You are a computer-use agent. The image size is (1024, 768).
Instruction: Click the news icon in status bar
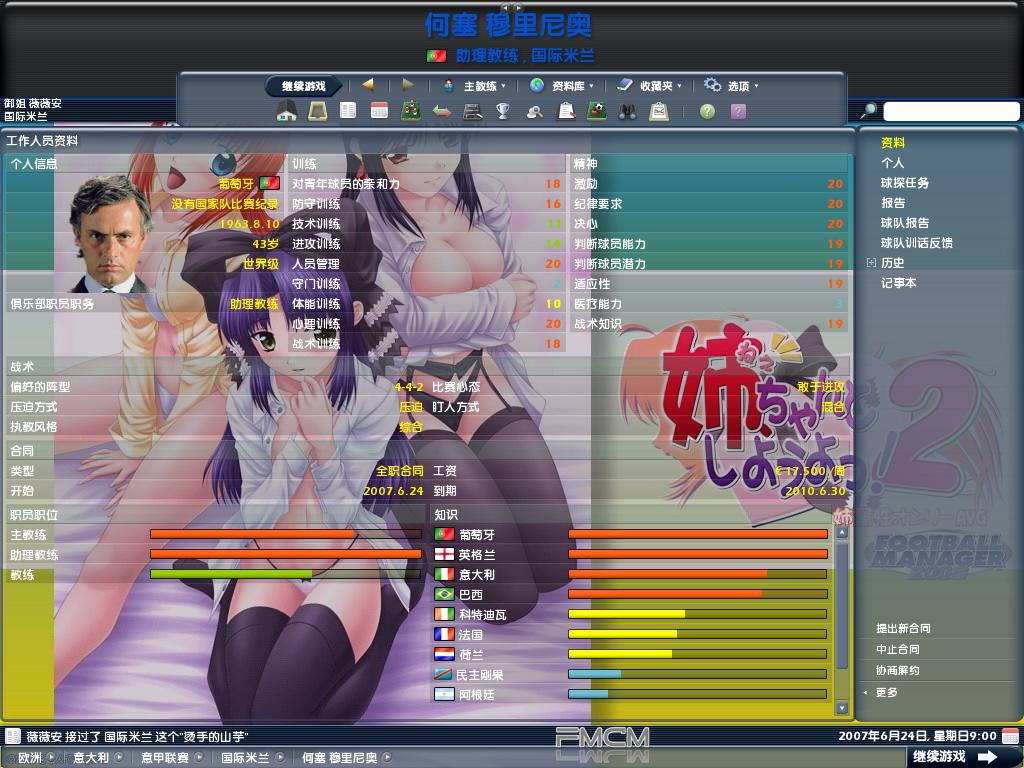[13, 736]
